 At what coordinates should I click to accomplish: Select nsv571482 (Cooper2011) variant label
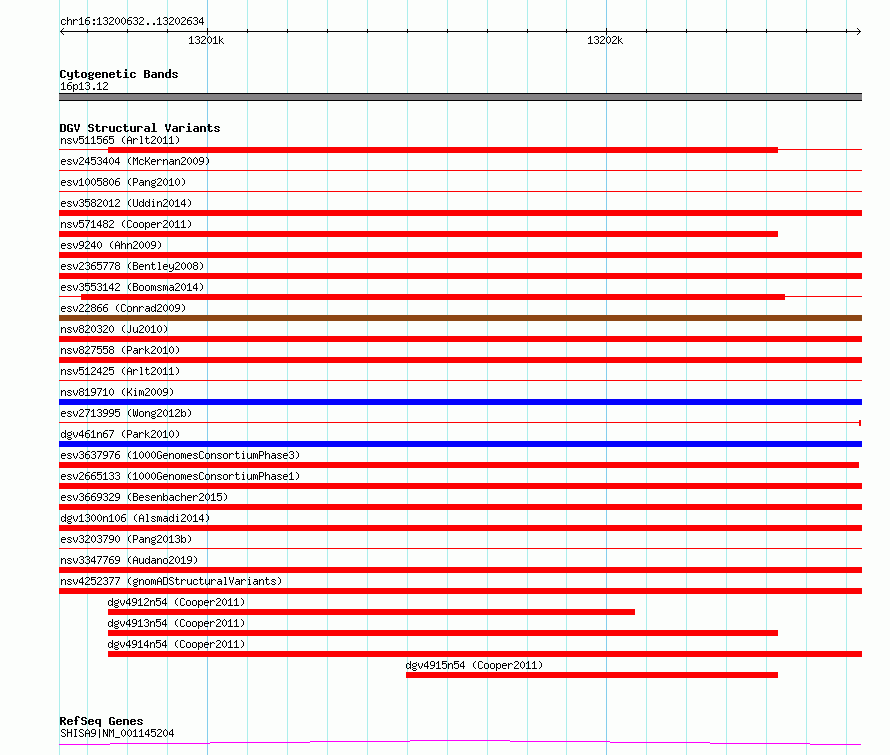tap(126, 224)
